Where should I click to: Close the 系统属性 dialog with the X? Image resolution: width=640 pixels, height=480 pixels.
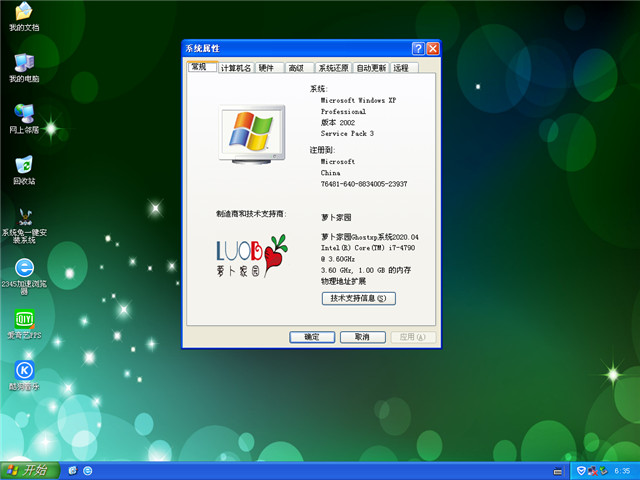pyautogui.click(x=433, y=49)
